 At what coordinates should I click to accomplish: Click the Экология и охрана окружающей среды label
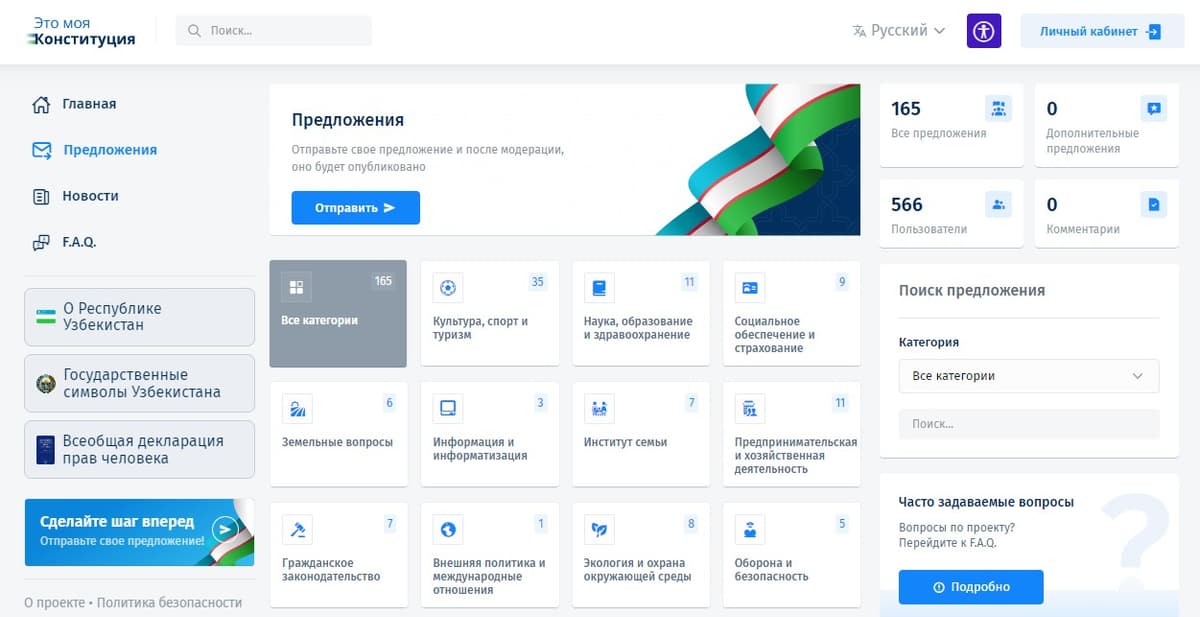coord(637,570)
